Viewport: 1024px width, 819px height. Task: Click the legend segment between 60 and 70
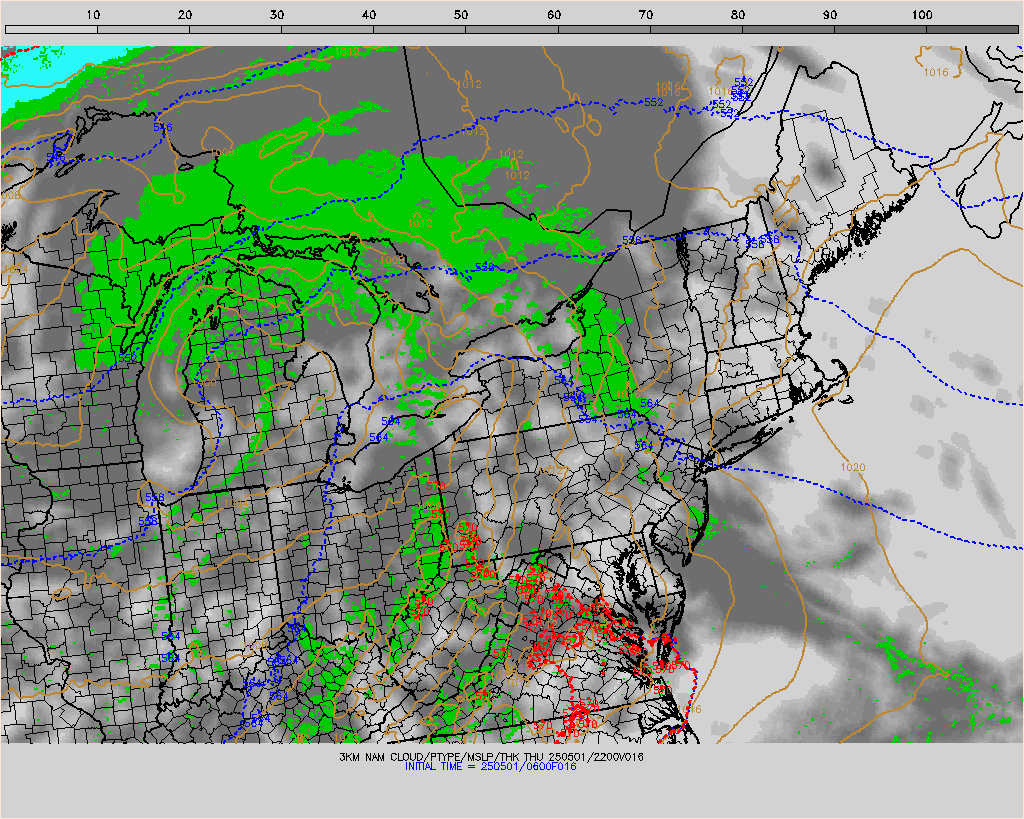[x=604, y=29]
